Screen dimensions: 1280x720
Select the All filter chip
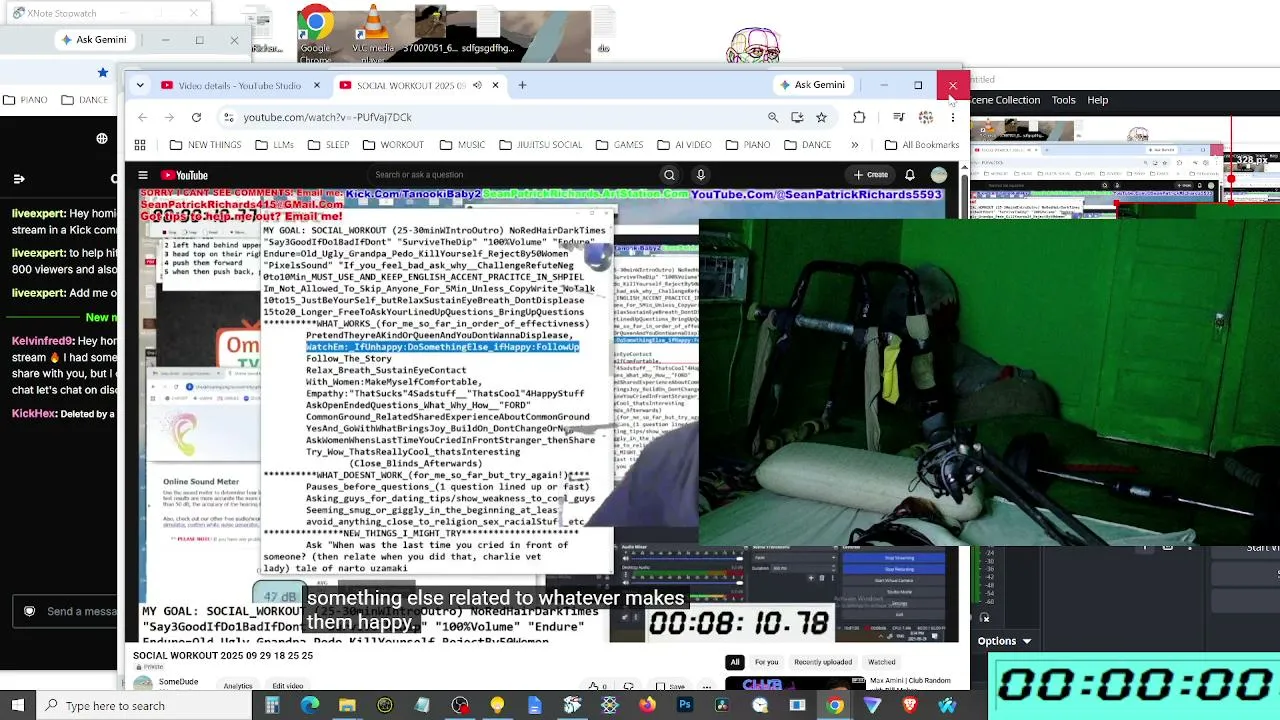pyautogui.click(x=735, y=662)
